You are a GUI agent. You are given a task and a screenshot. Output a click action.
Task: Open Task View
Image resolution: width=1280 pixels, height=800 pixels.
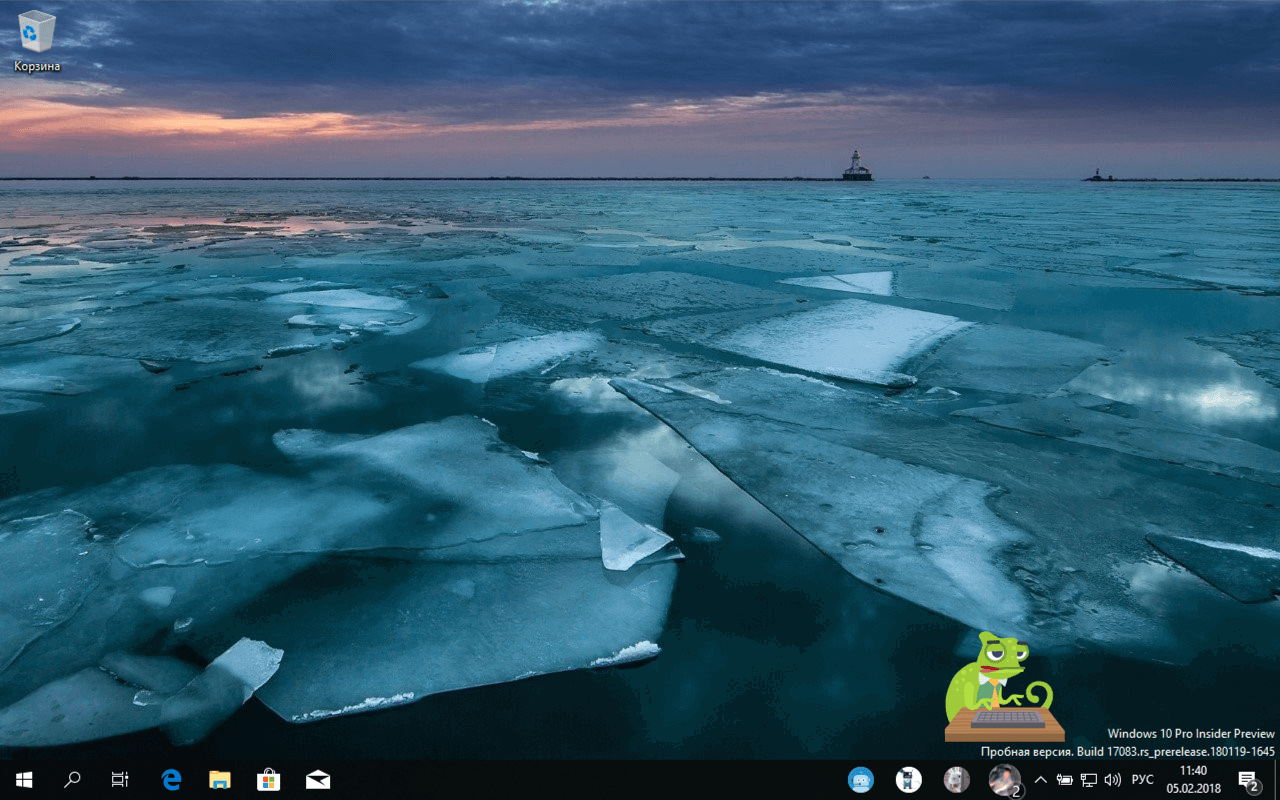(119, 779)
